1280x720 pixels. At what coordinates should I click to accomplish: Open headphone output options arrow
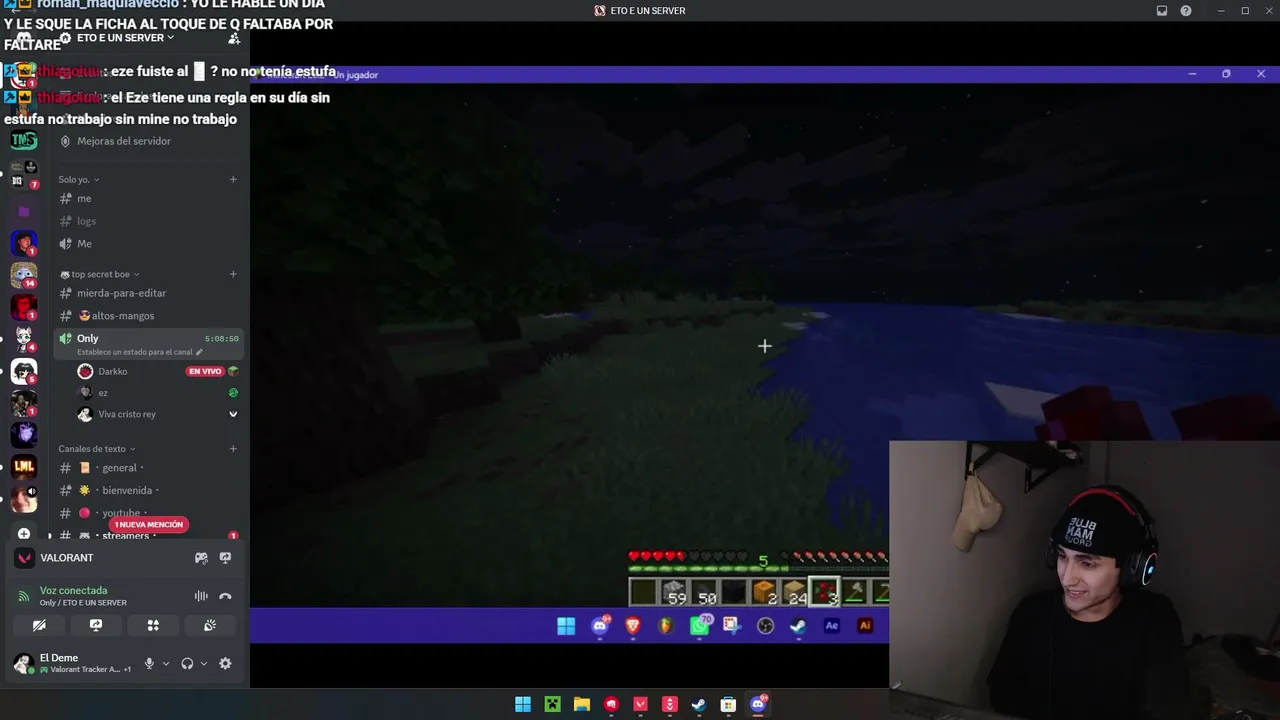tap(204, 663)
